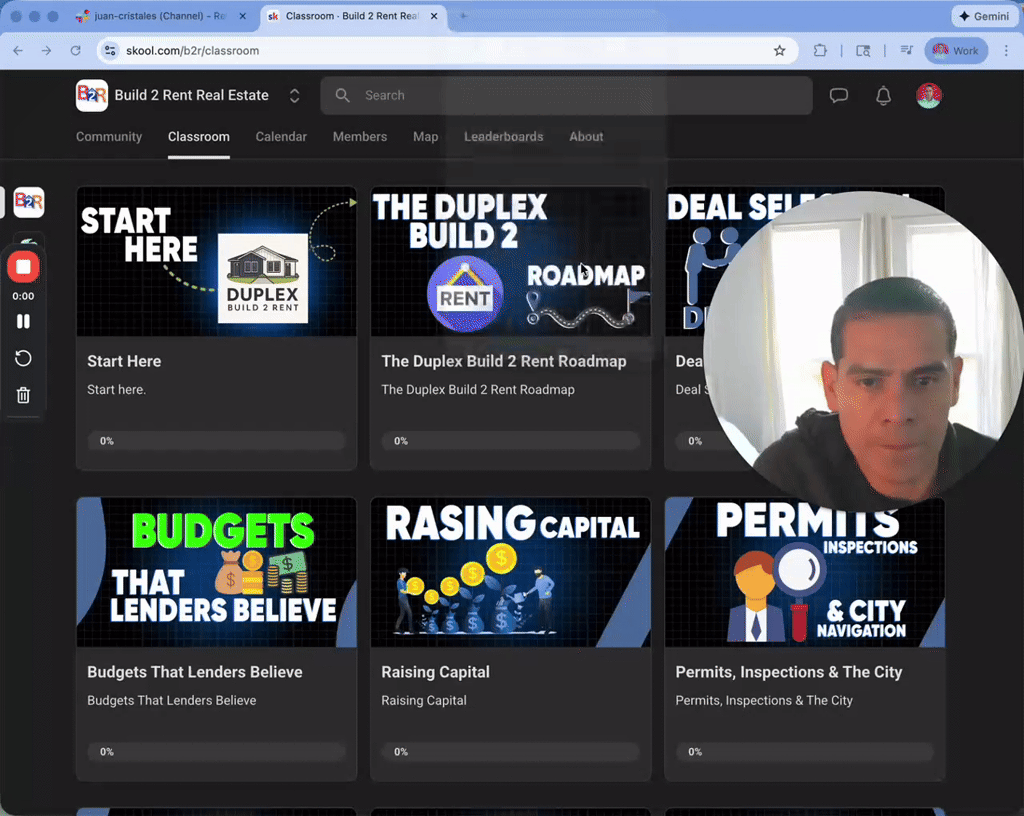This screenshot has width=1024, height=816.
Task: Open the Budgets That Lenders Believe thumbnail
Action: [217, 573]
